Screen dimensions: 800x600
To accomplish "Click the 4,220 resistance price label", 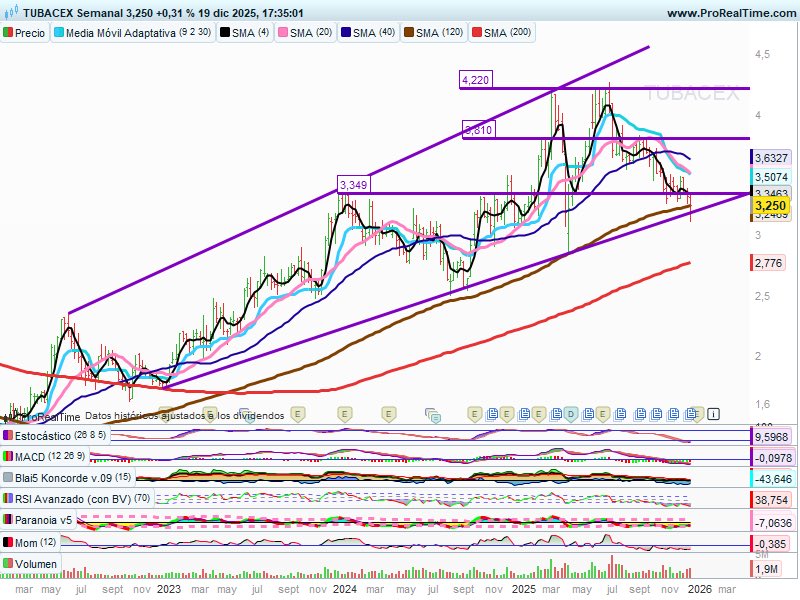I will pos(476,80).
